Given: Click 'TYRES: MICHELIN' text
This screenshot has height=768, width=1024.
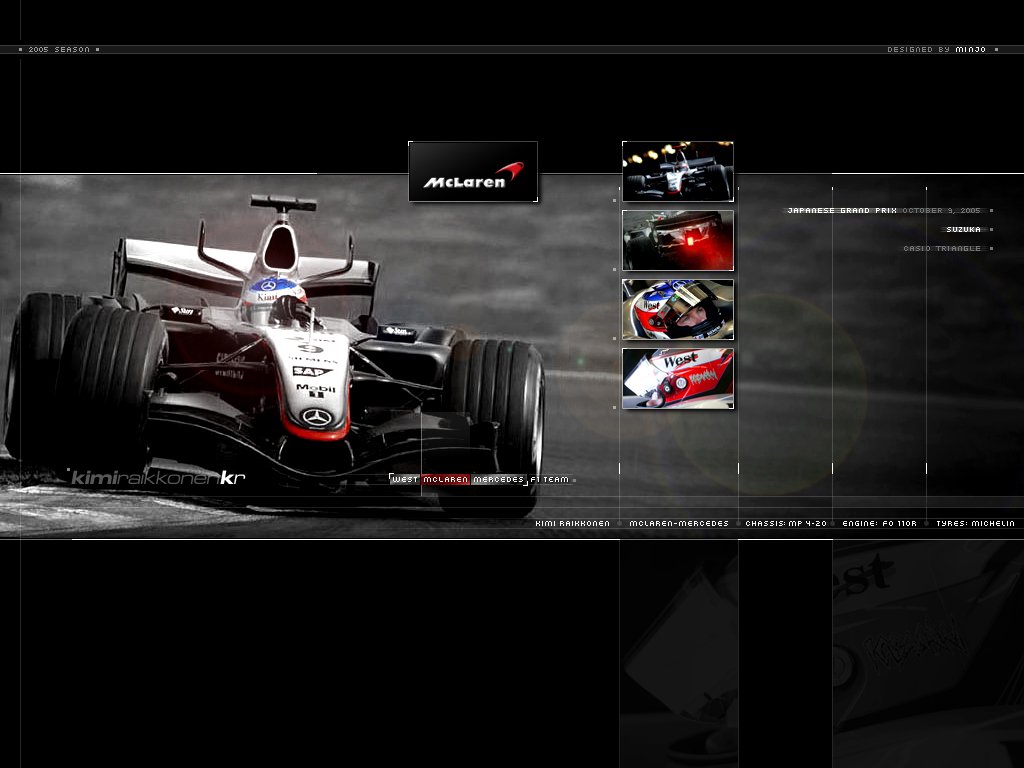Looking at the screenshot, I should [975, 524].
